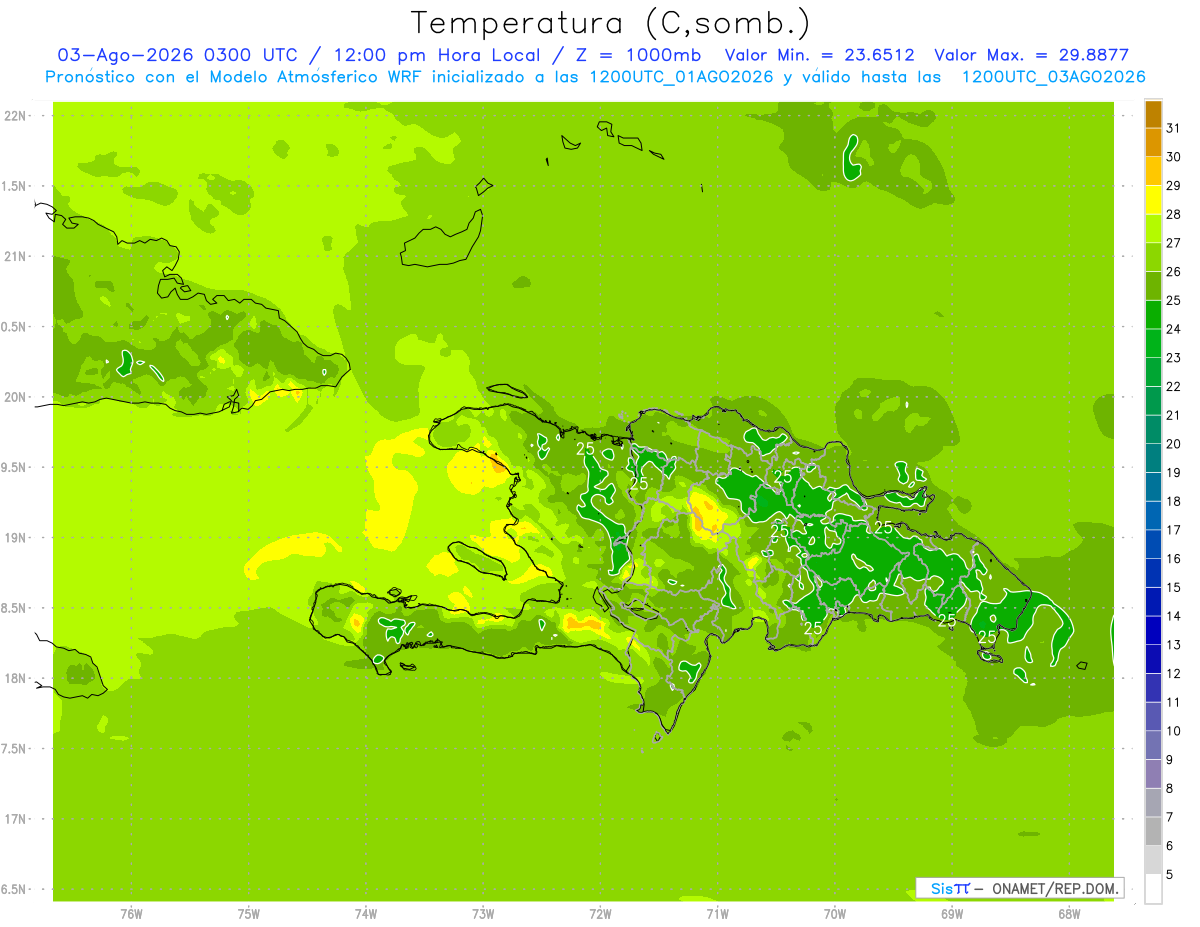Click the blue legend band between 15 and 16
Screen dimensions: 1200x927
1153,573
